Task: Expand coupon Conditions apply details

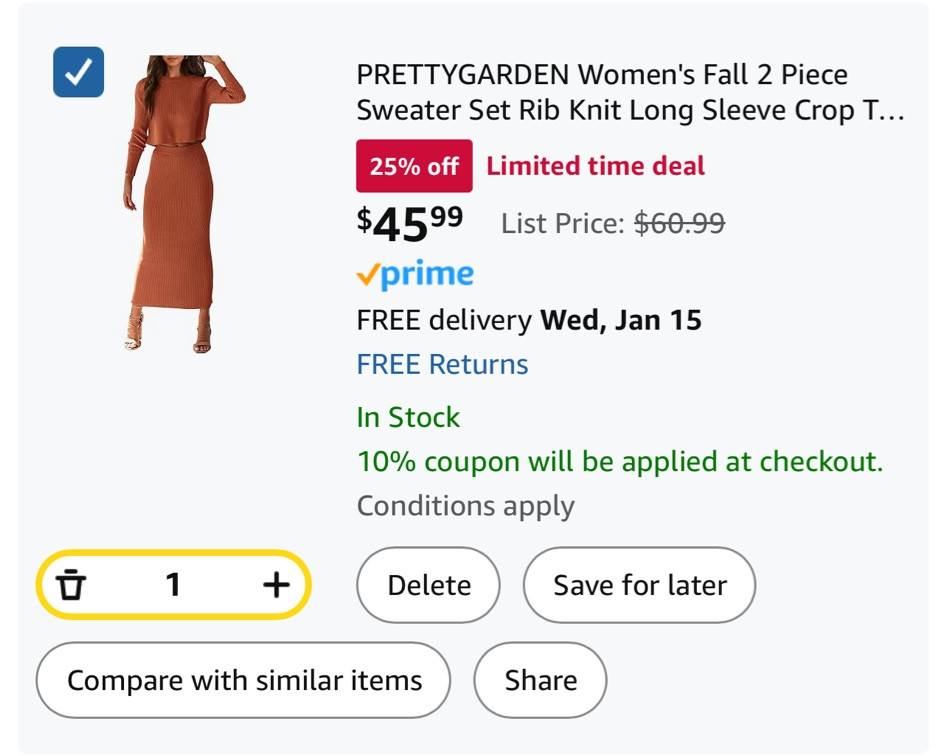Action: (x=465, y=506)
